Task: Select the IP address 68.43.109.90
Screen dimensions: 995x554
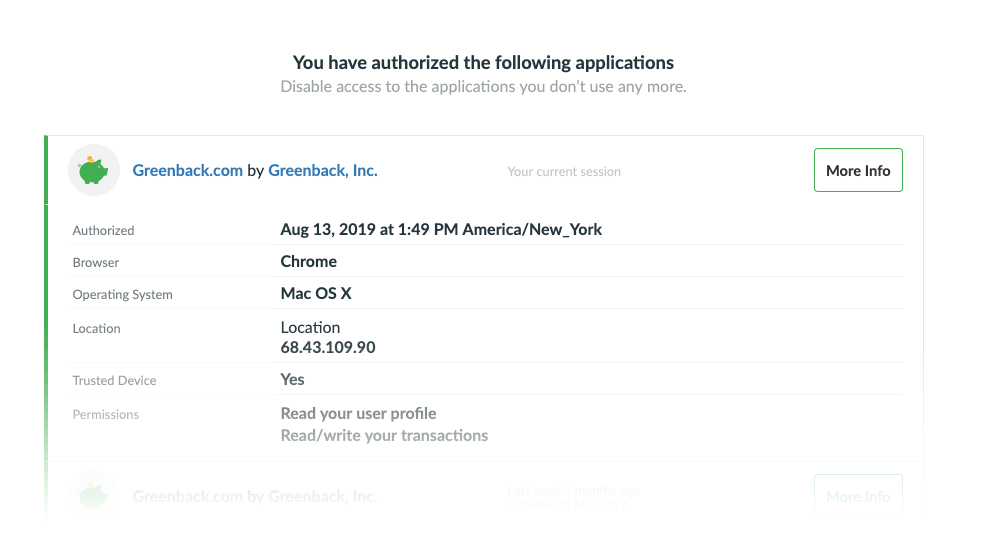Action: (x=328, y=348)
